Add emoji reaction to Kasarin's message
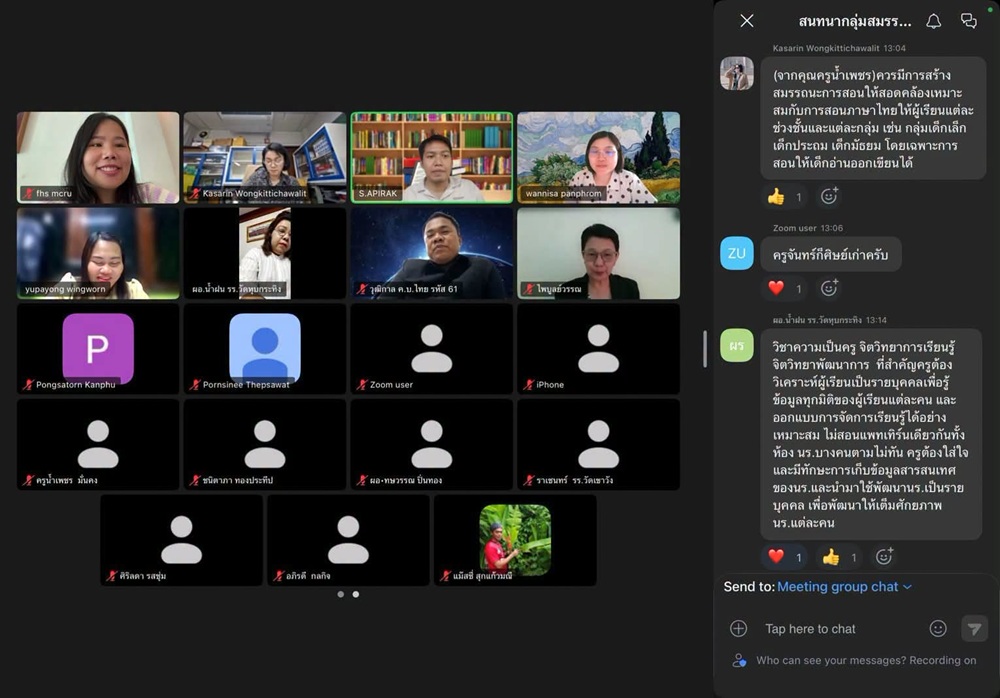Viewport: 1000px width, 698px height. point(829,196)
